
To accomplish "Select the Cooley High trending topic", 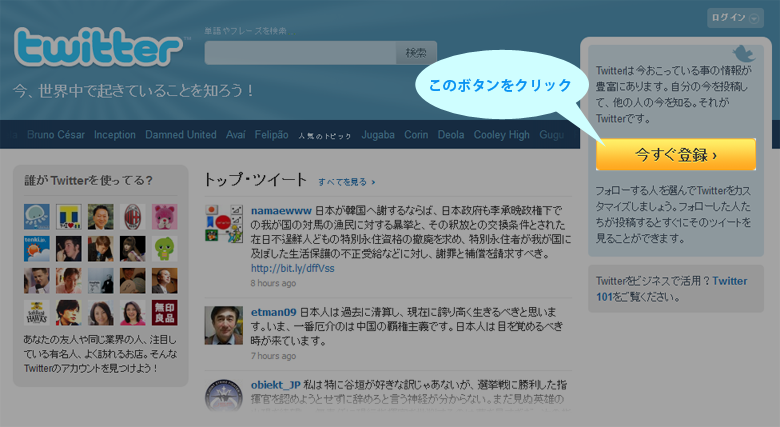I will pos(501,135).
